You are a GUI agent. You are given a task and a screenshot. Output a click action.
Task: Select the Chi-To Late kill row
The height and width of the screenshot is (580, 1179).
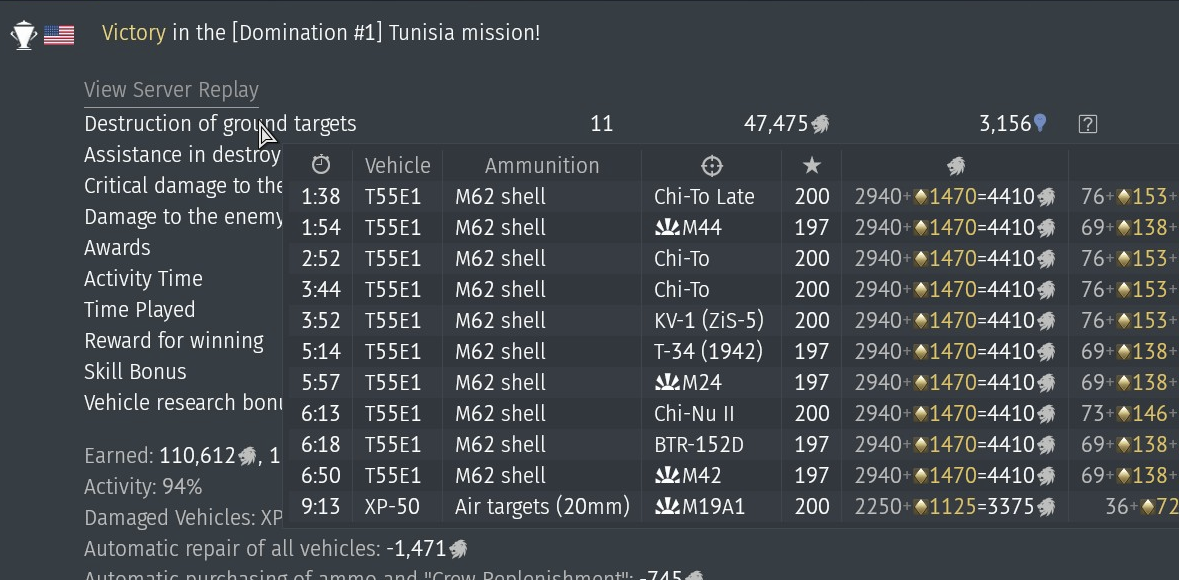pos(733,197)
